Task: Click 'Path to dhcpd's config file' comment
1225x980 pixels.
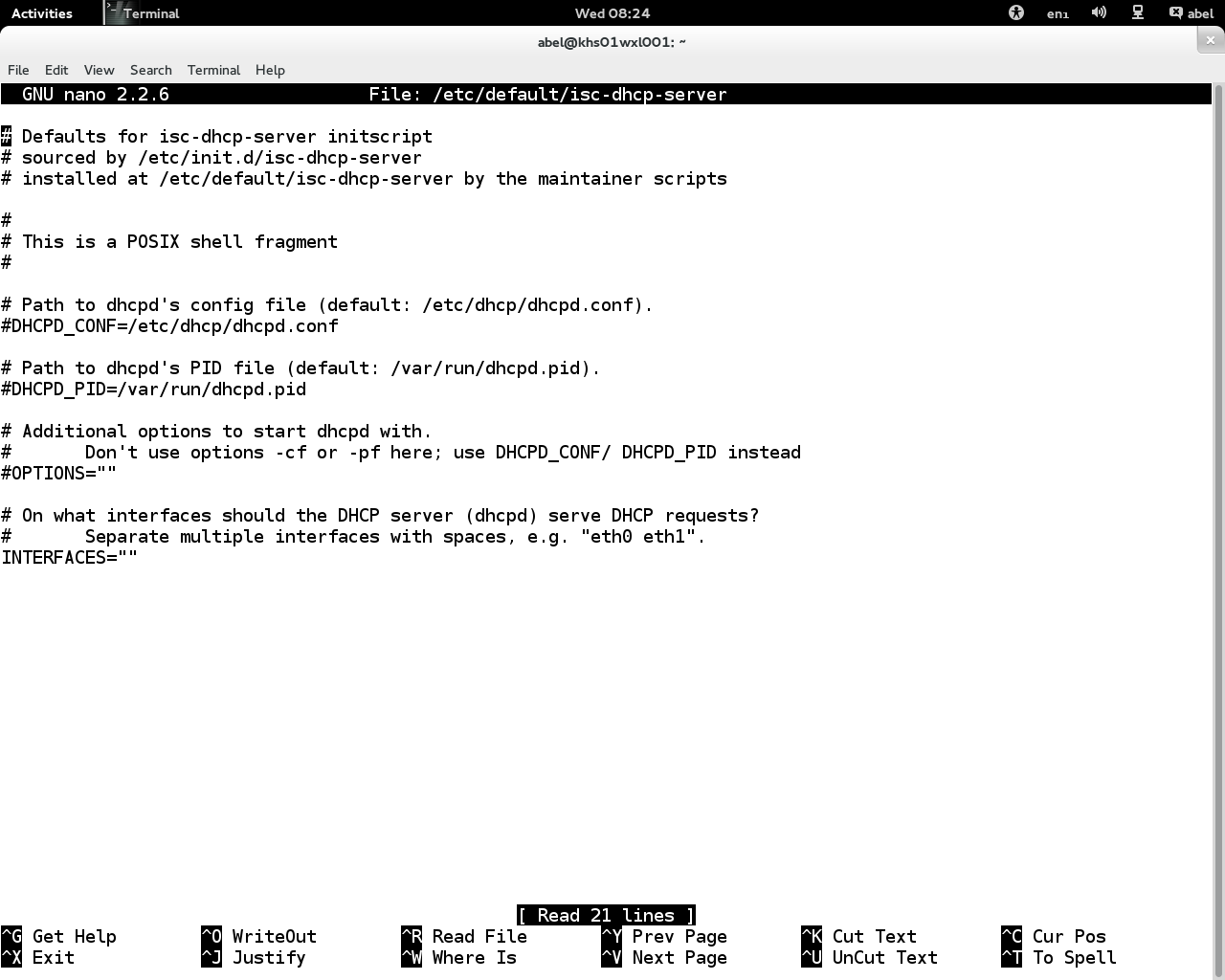Action: click(x=327, y=305)
